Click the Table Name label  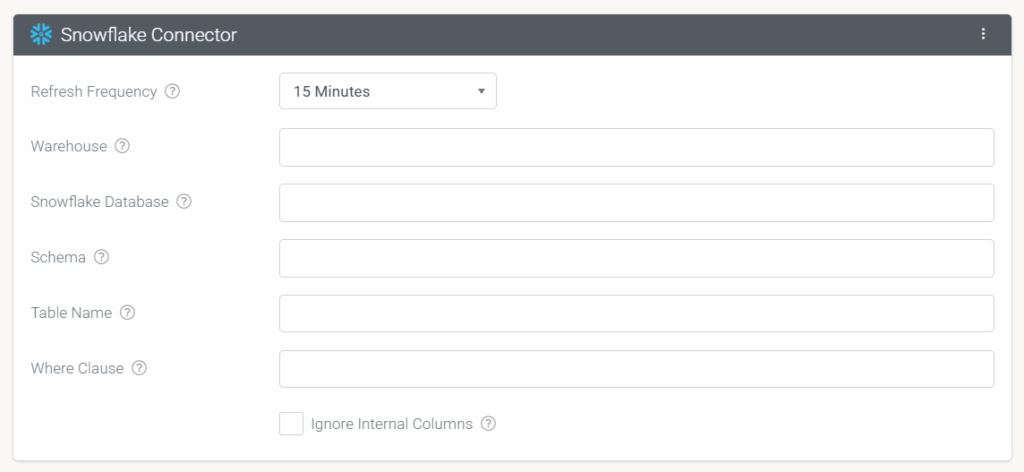71,313
